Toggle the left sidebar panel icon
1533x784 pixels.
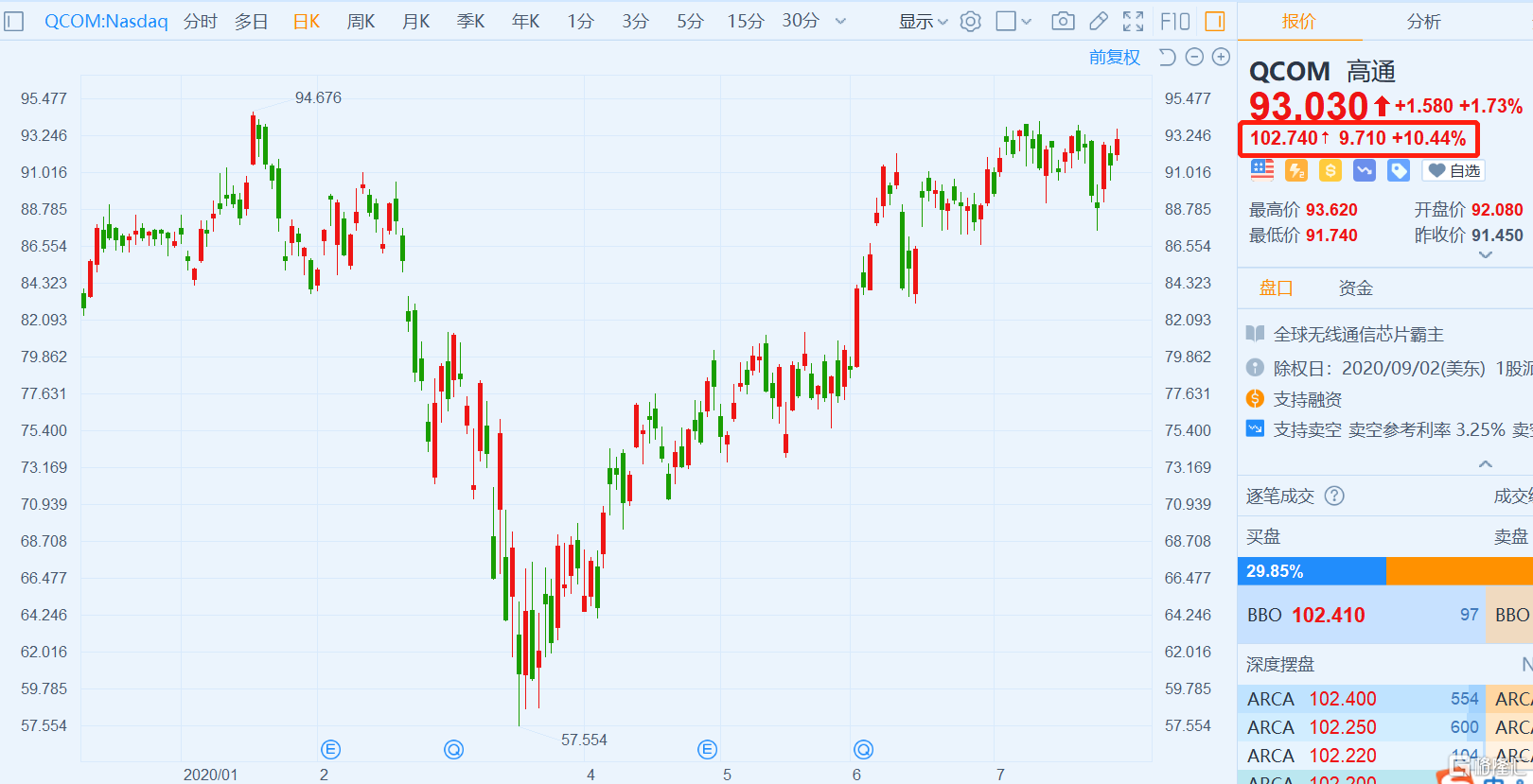(13, 21)
